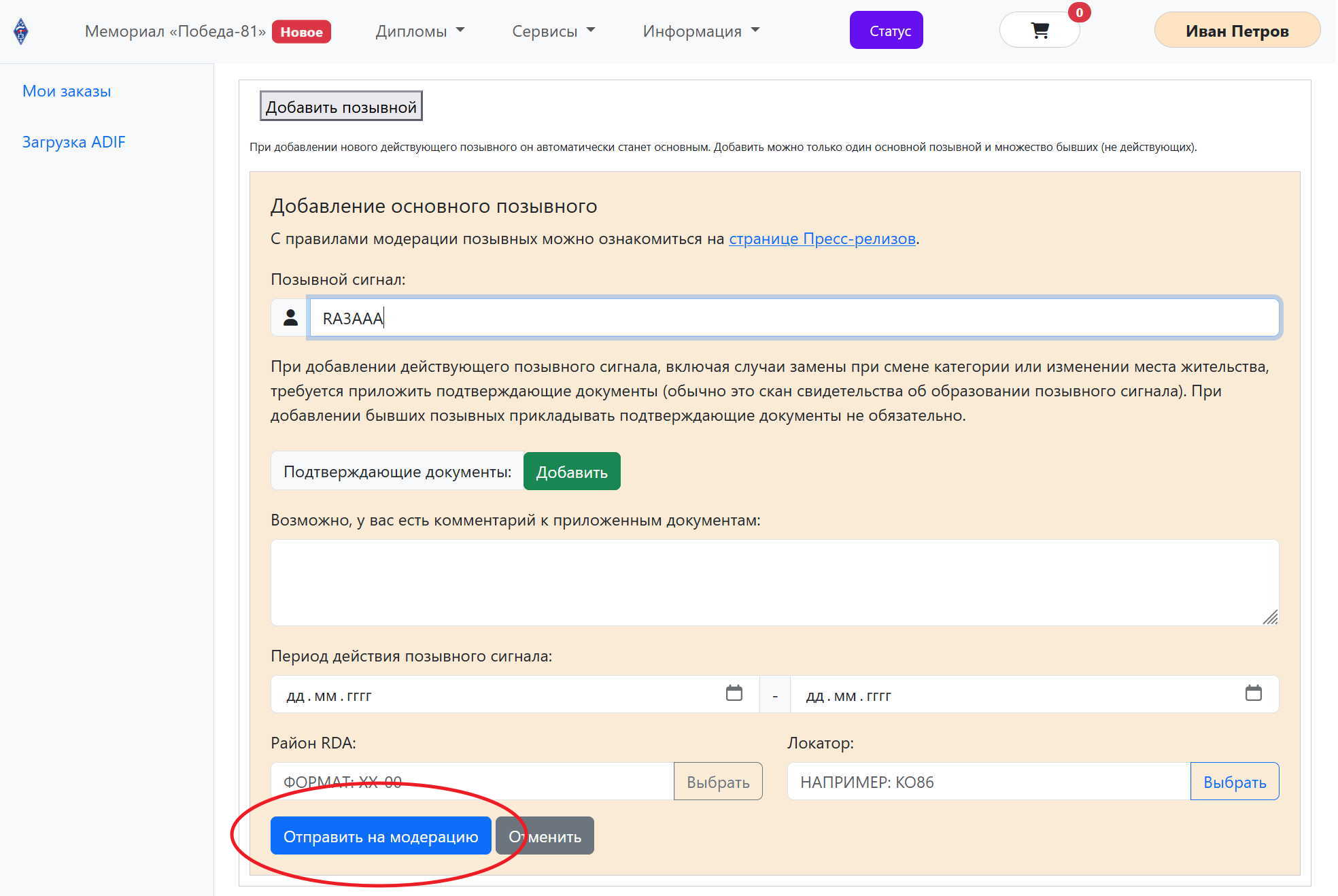The image size is (1338, 896).
Task: Expand the Сервисы dropdown menu
Action: click(x=553, y=31)
